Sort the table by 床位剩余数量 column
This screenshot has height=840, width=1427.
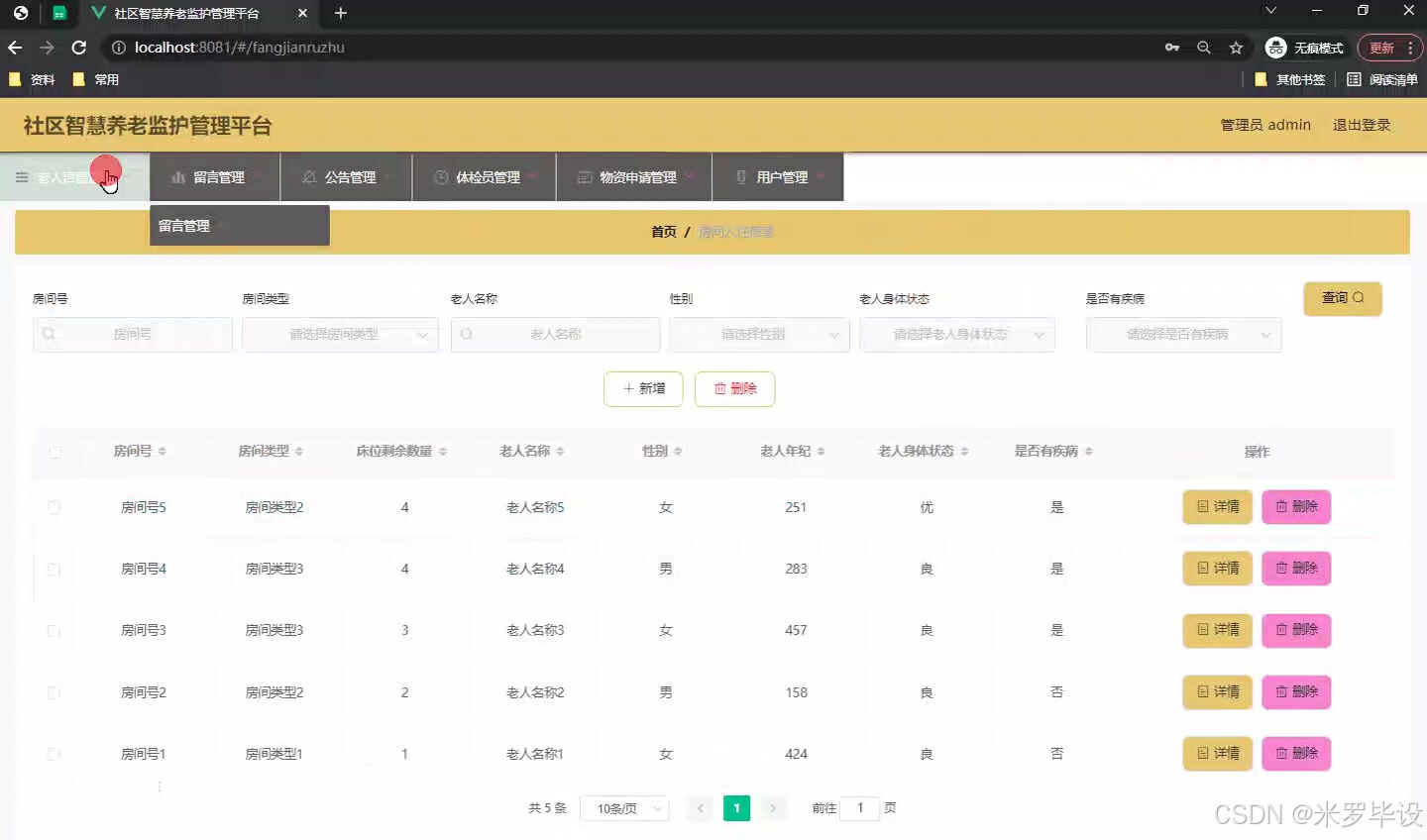442,452
